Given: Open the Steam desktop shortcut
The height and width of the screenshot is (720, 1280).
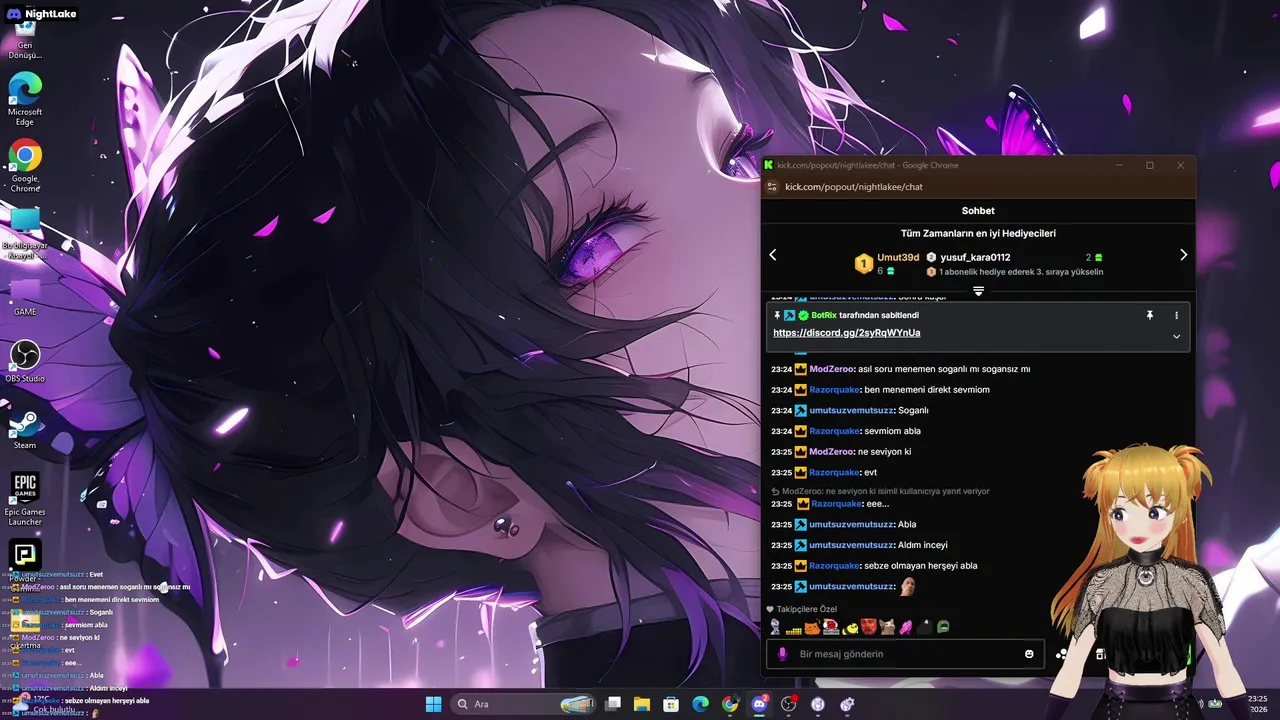Looking at the screenshot, I should pyautogui.click(x=25, y=430).
